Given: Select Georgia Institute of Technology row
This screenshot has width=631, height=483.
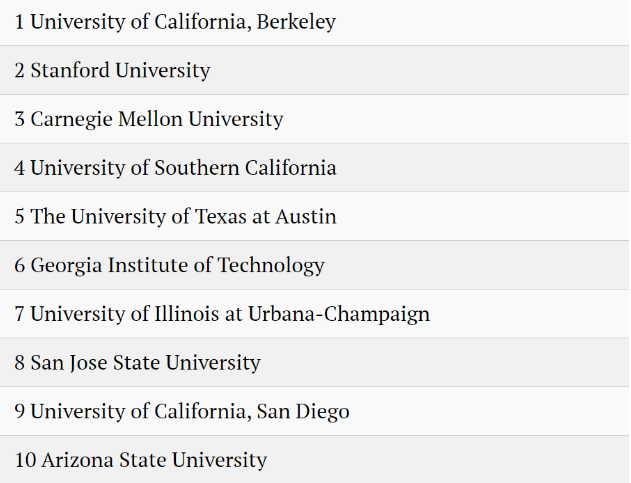Looking at the screenshot, I should (x=315, y=265).
